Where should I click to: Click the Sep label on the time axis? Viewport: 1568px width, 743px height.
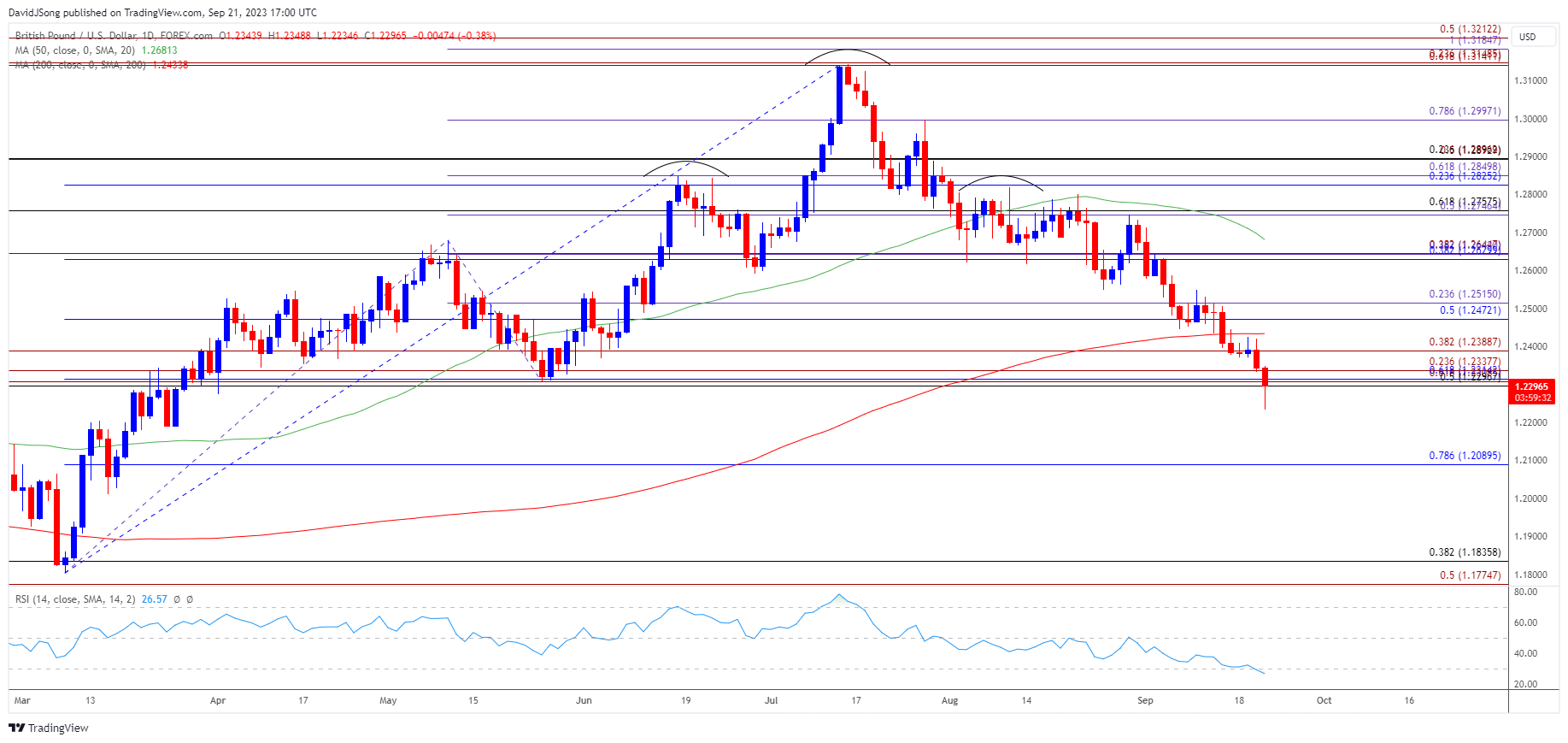(1145, 700)
